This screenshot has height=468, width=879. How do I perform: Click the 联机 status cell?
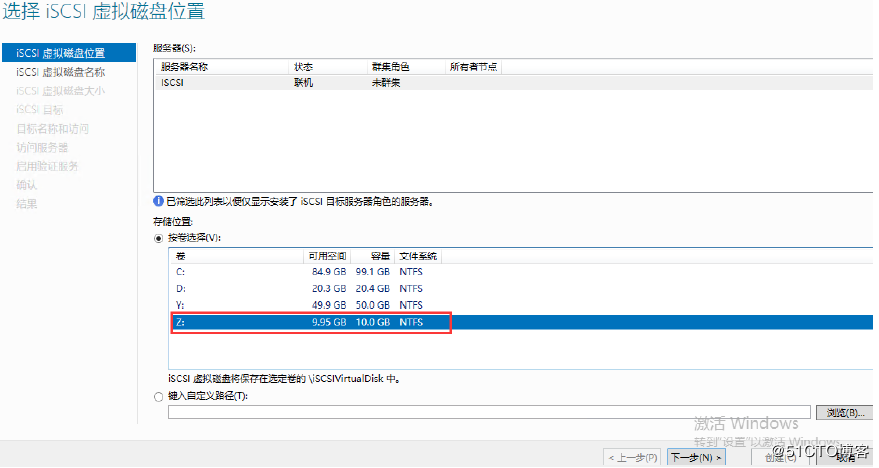point(303,82)
